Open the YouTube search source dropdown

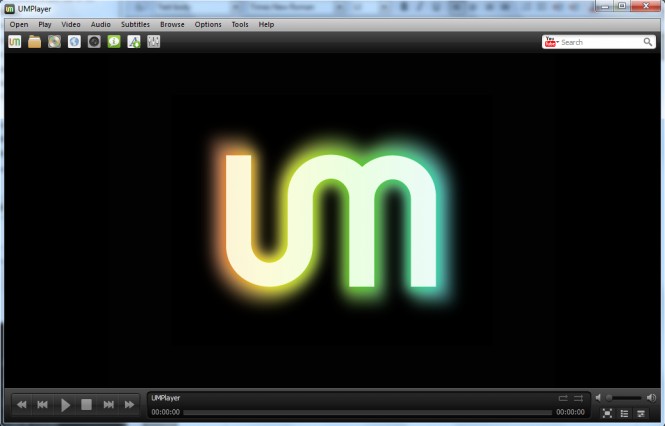pyautogui.click(x=551, y=42)
